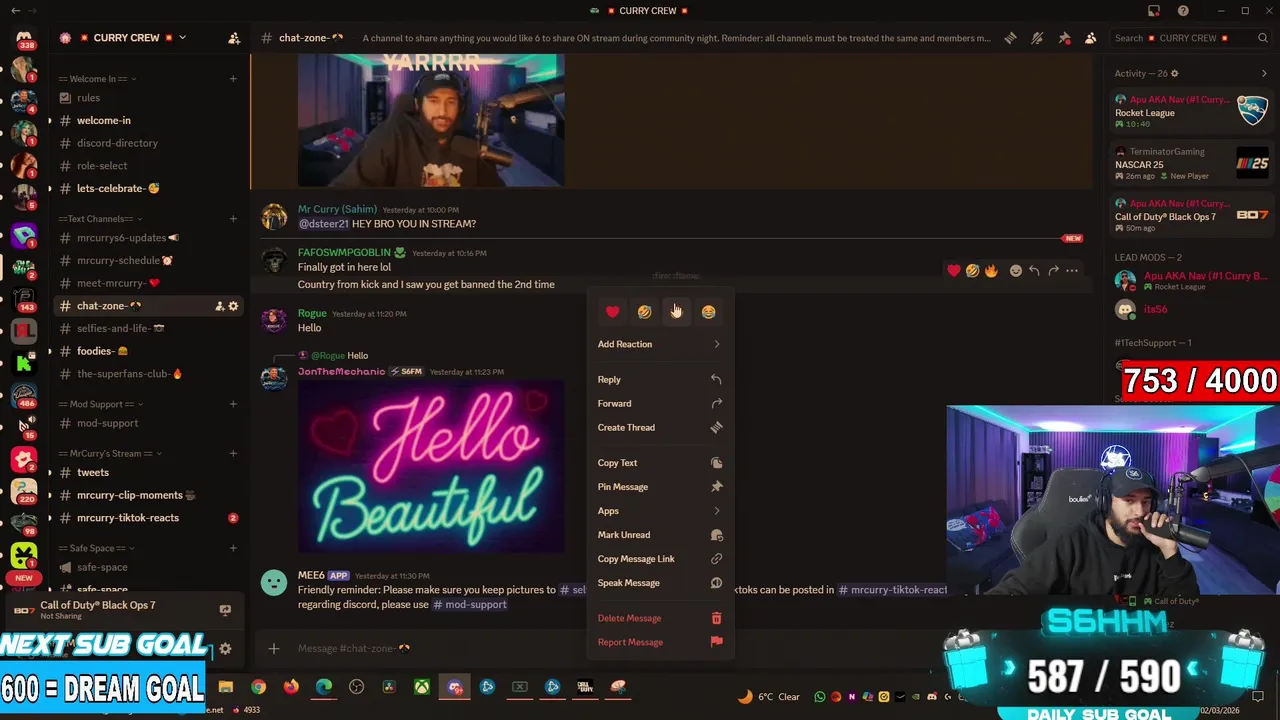Open Firefox from taskbar
1280x720 pixels.
point(291,687)
